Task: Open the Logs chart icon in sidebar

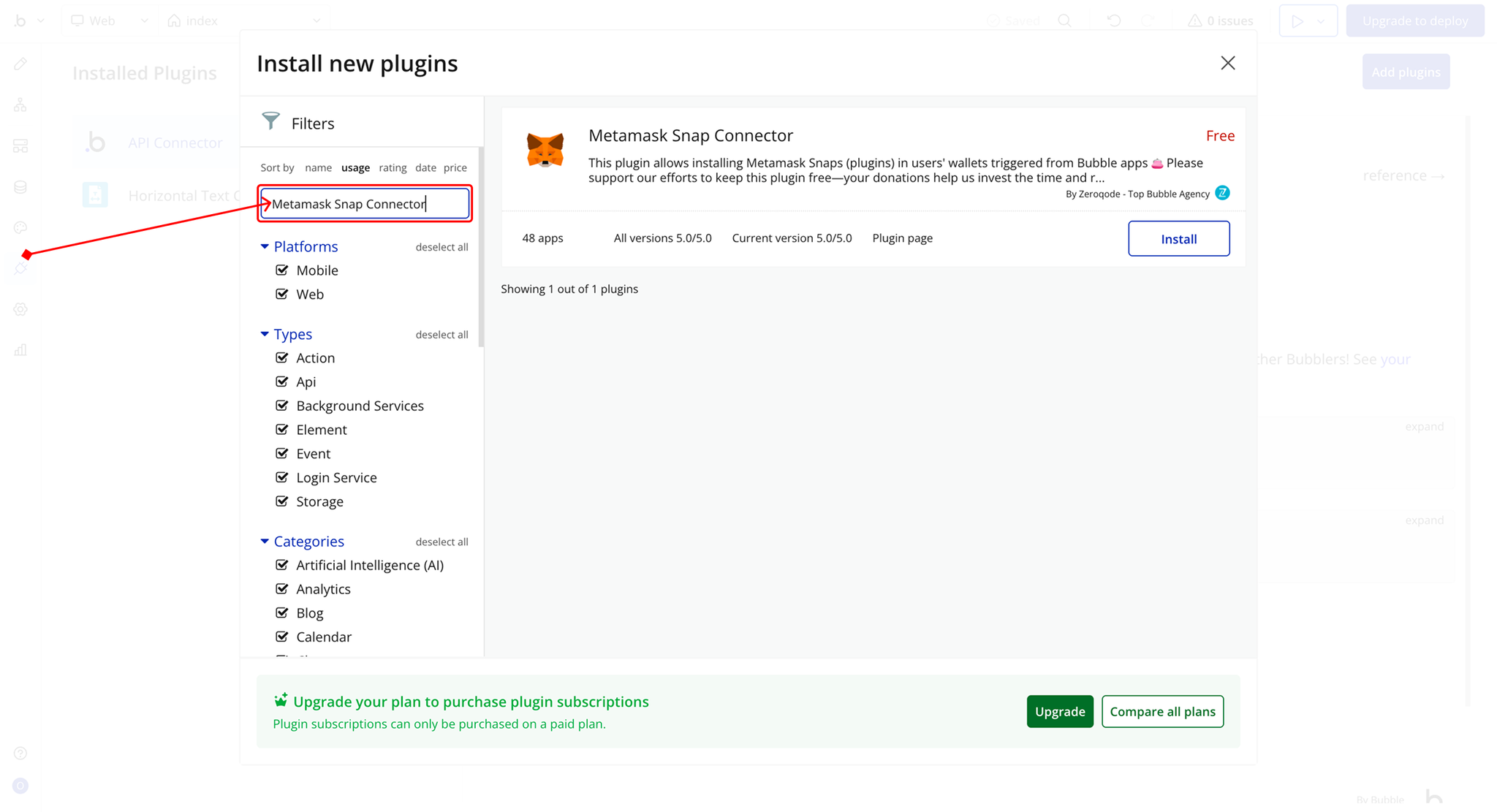Action: click(x=20, y=350)
